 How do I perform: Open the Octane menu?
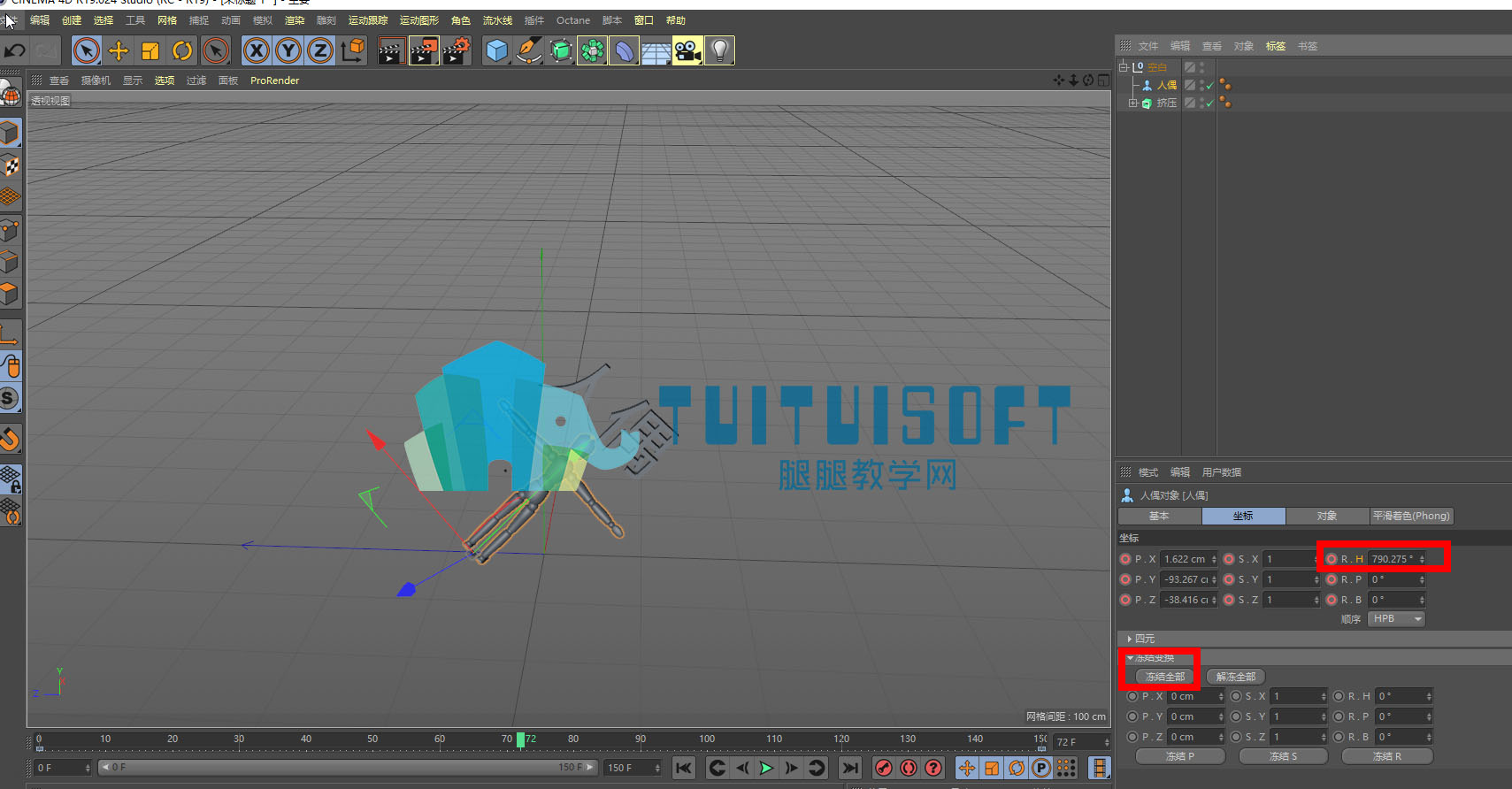573,20
